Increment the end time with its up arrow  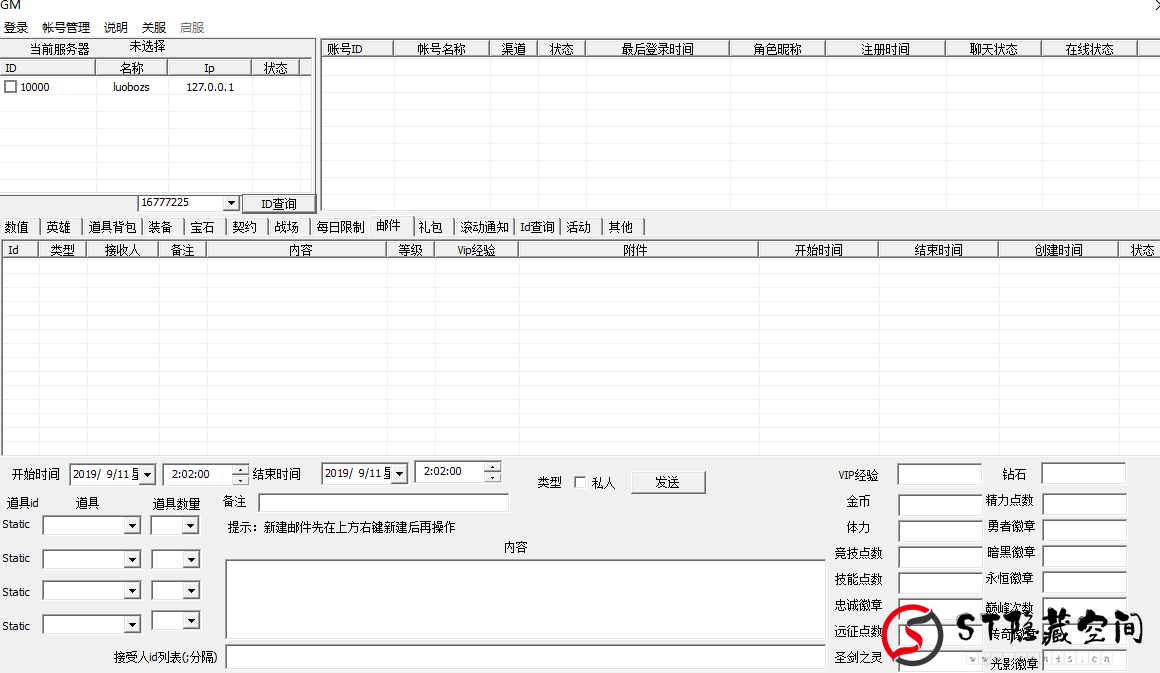coord(492,468)
